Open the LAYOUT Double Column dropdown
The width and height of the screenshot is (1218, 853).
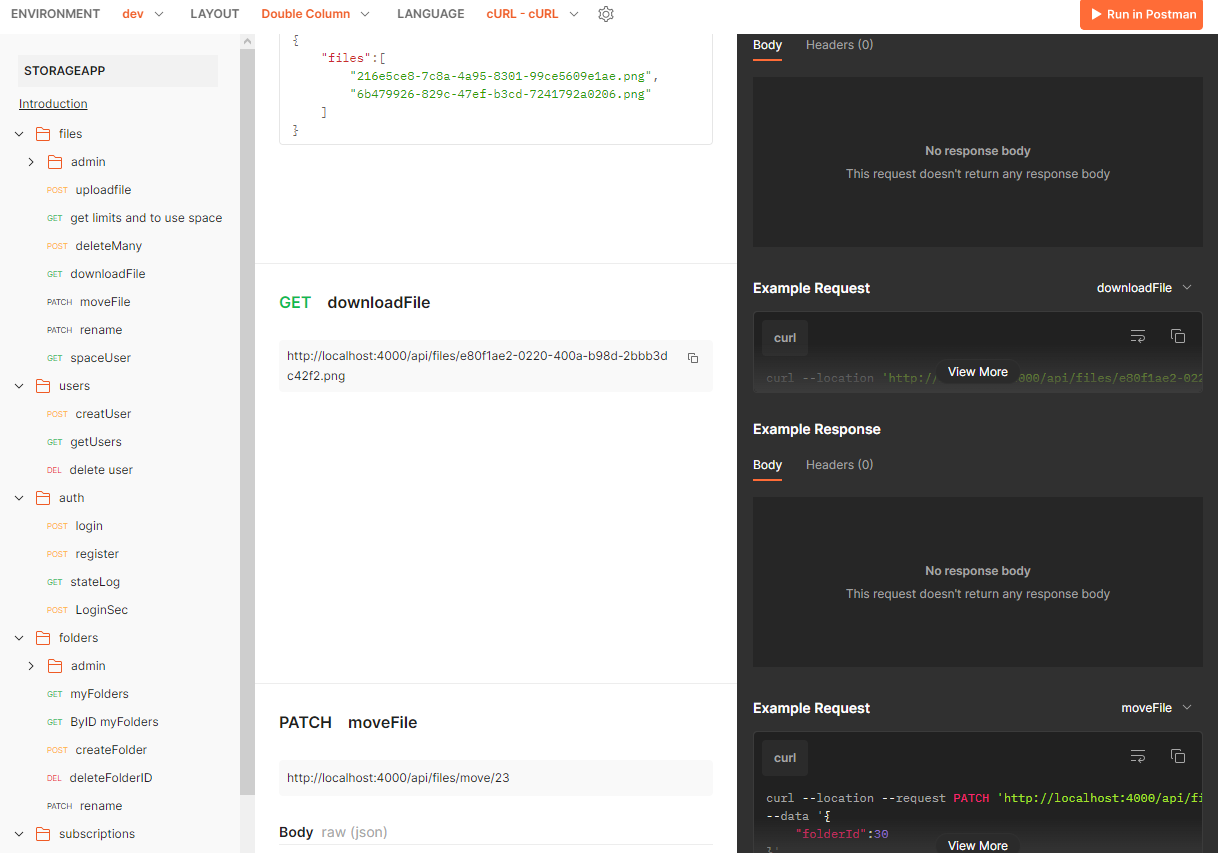pos(315,14)
